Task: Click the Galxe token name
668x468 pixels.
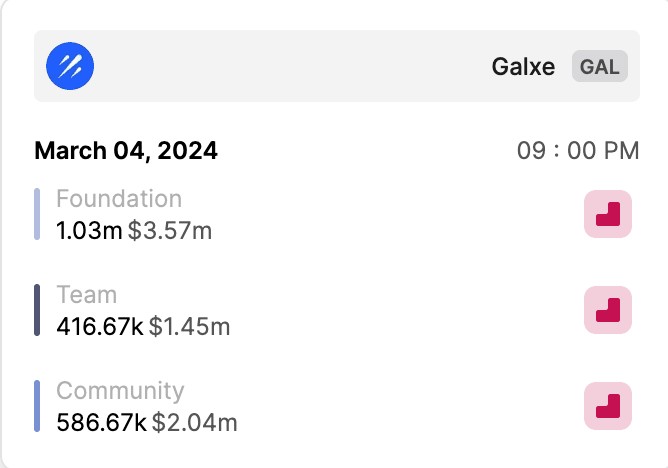Action: point(523,67)
